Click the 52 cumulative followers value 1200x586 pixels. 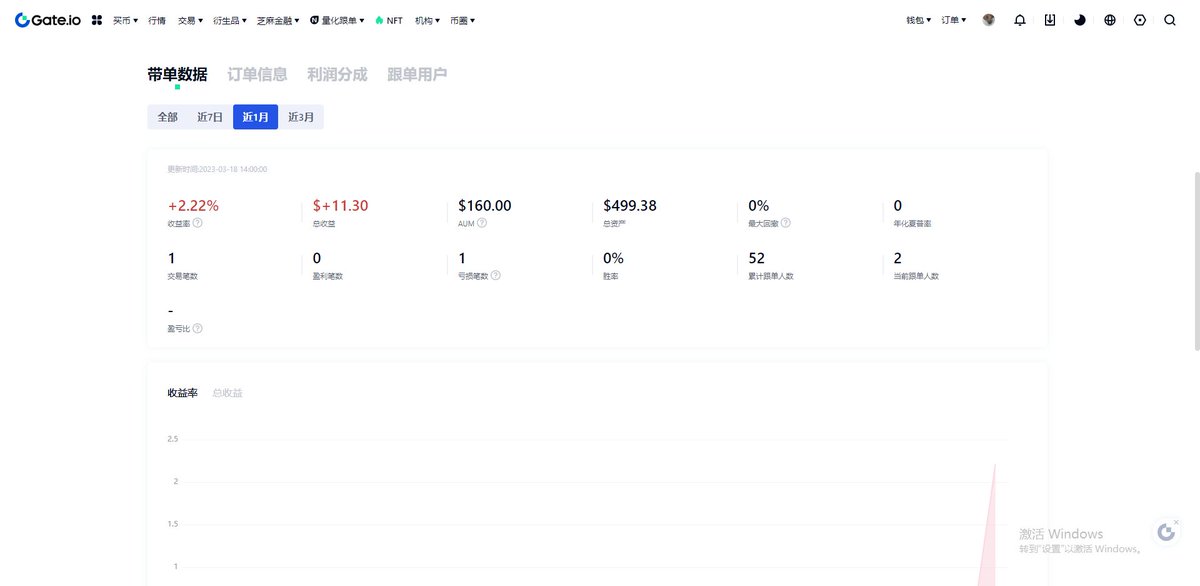click(757, 258)
